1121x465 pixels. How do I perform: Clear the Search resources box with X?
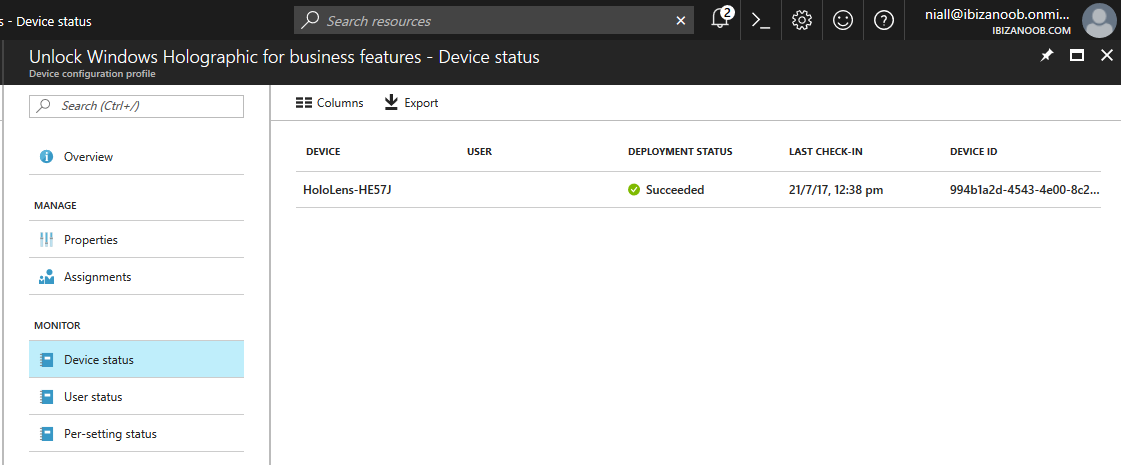point(681,21)
